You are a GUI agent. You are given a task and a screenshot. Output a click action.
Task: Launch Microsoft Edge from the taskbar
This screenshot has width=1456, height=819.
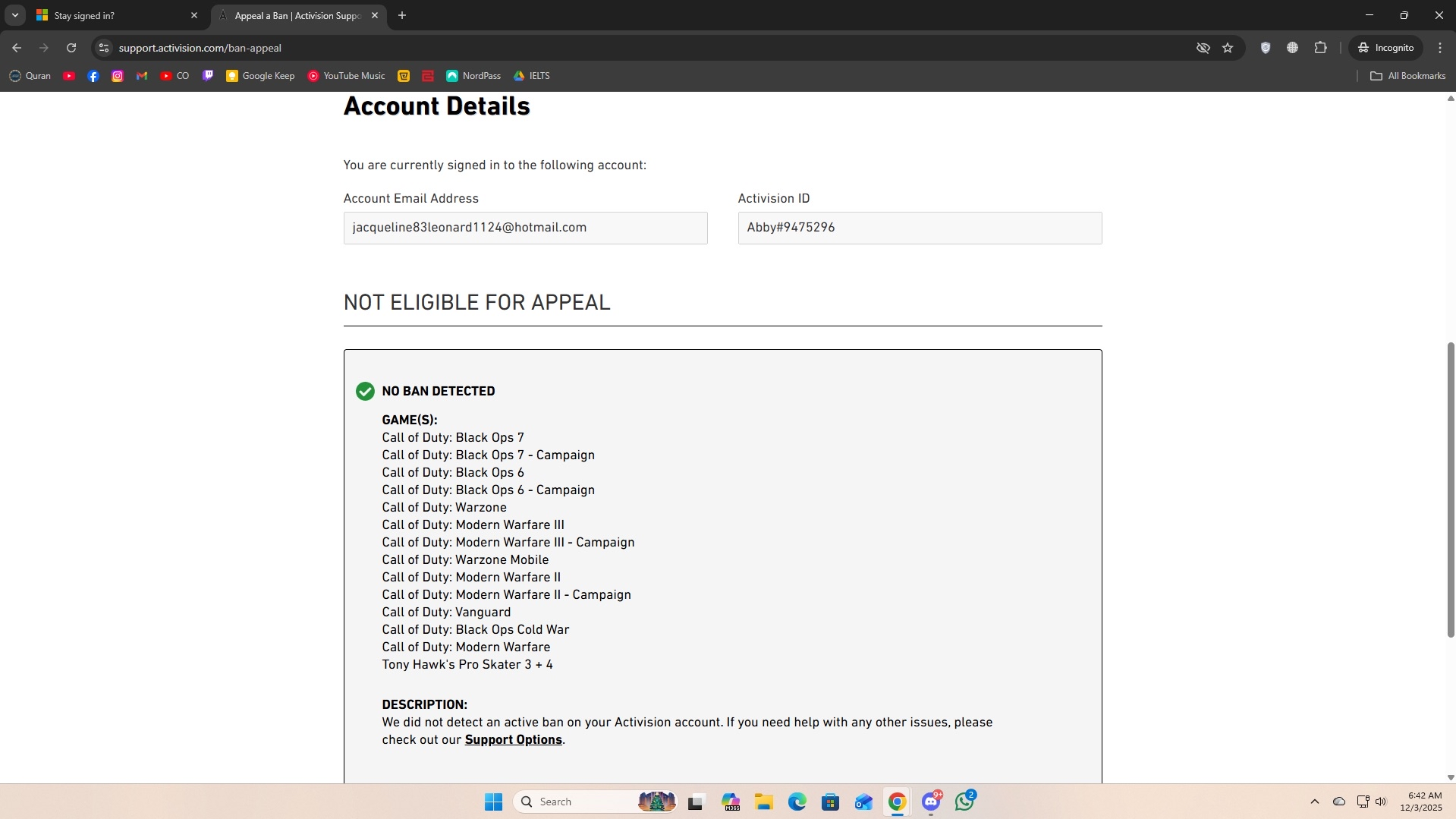pyautogui.click(x=797, y=802)
